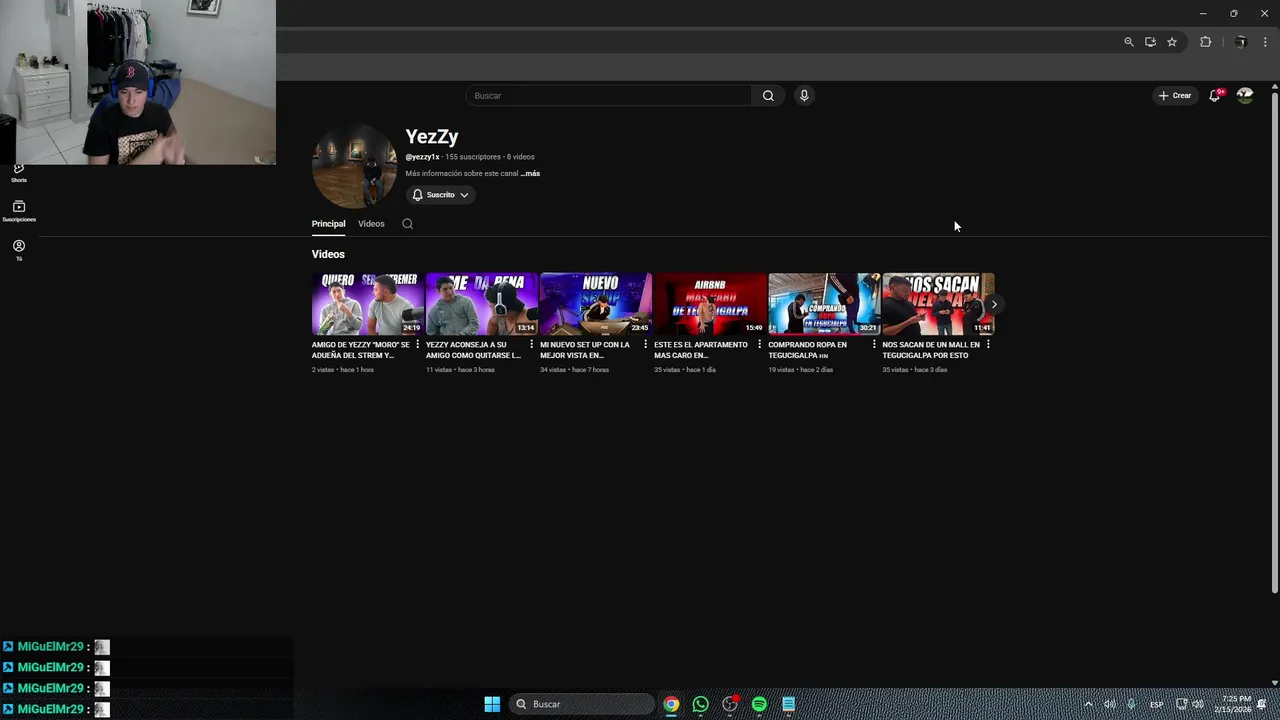Screen dimensions: 1280x720
Task: Open the Tú section in the sidebar
Action: coord(18,250)
